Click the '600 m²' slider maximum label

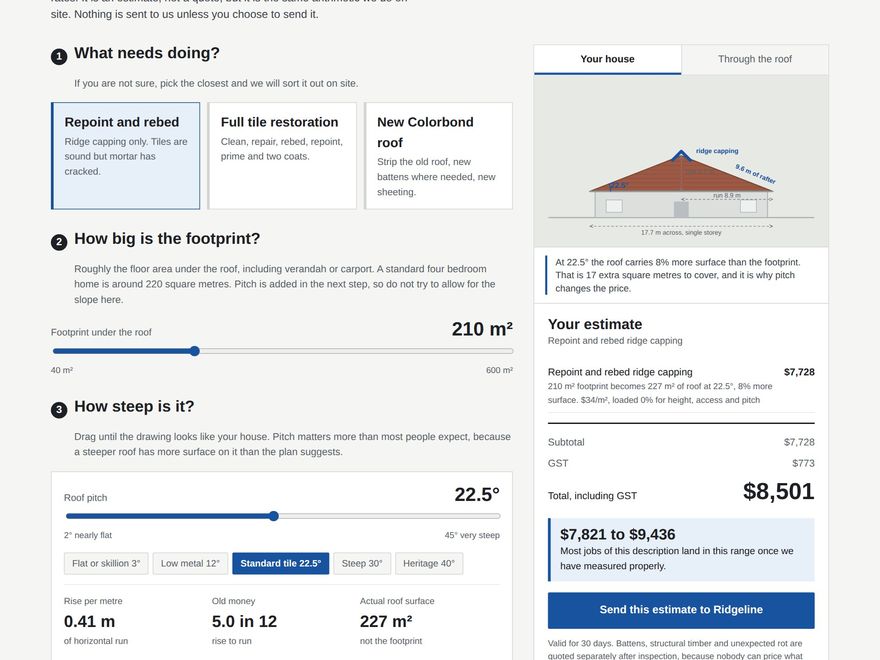click(499, 370)
